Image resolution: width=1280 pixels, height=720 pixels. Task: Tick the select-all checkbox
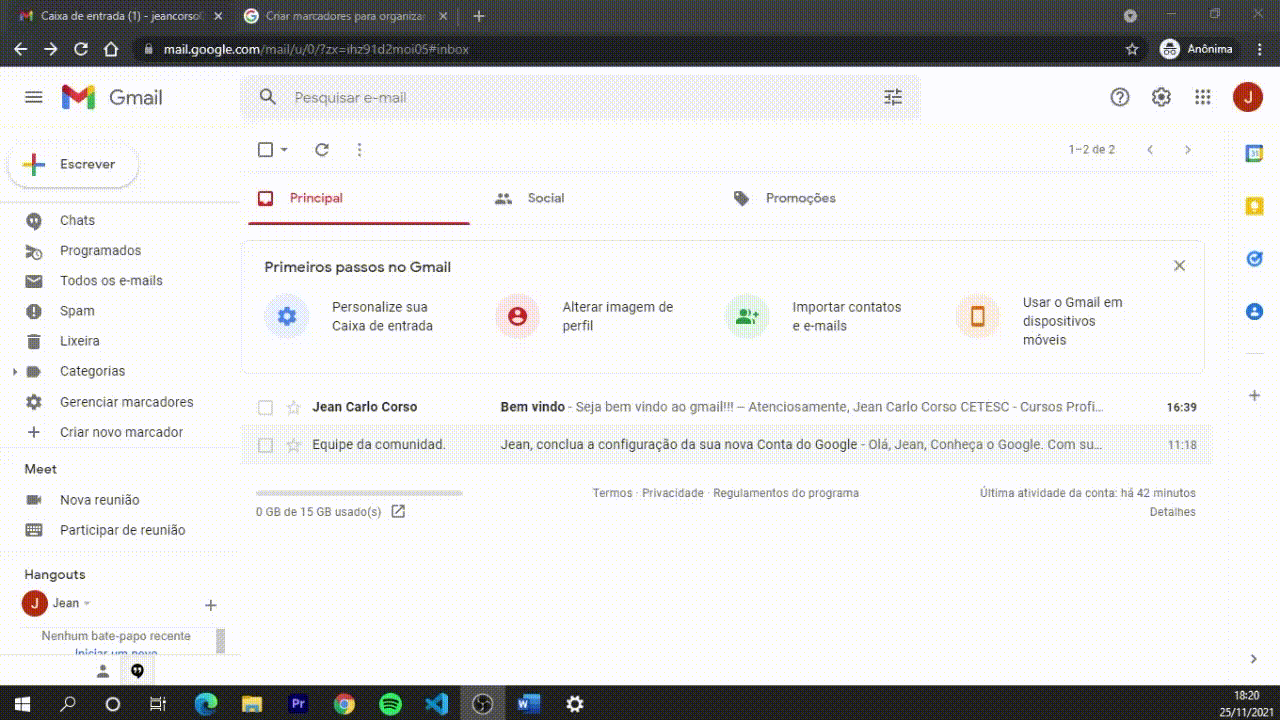coord(265,150)
